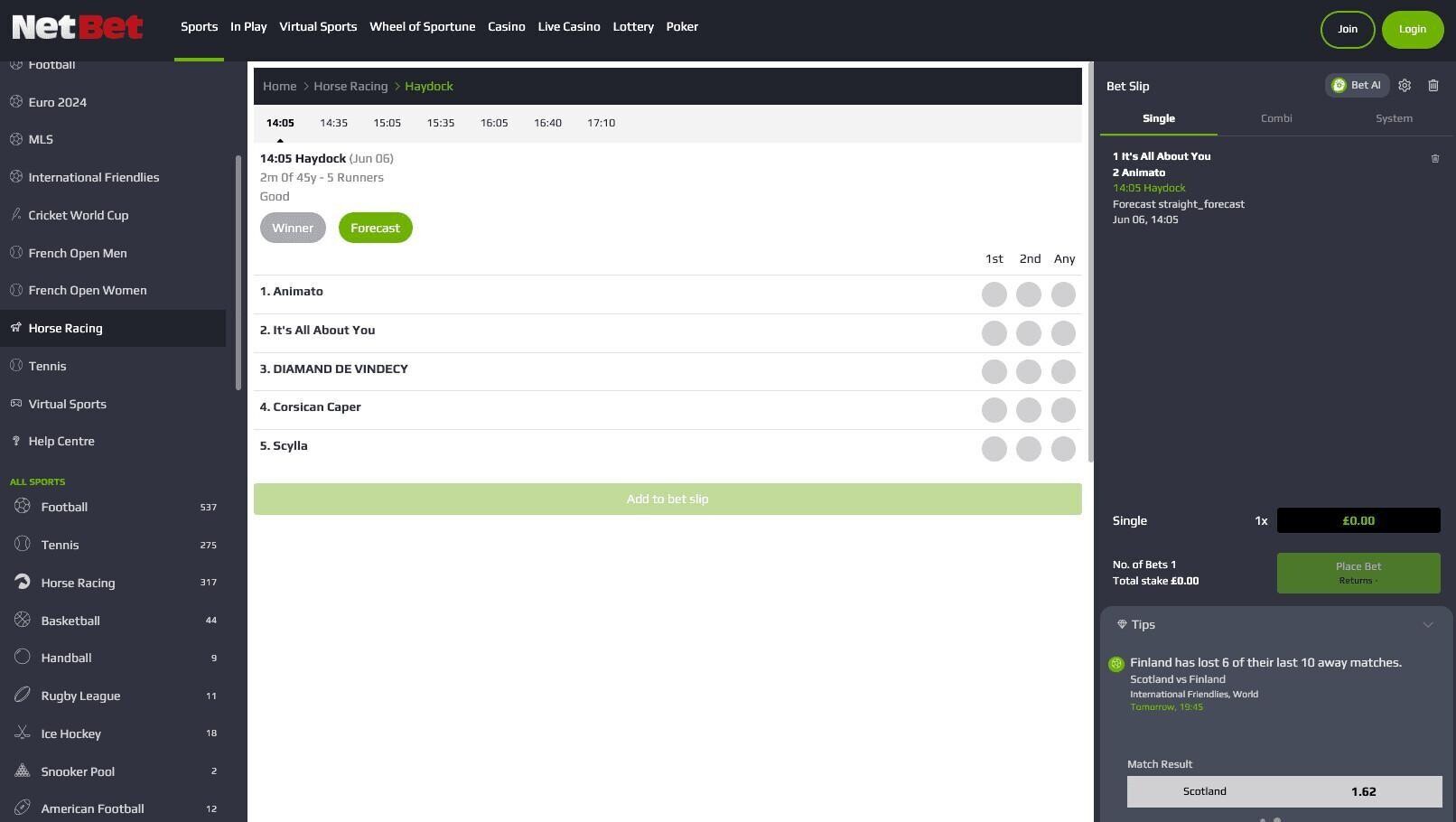Select the Forecast bet type button

[375, 228]
